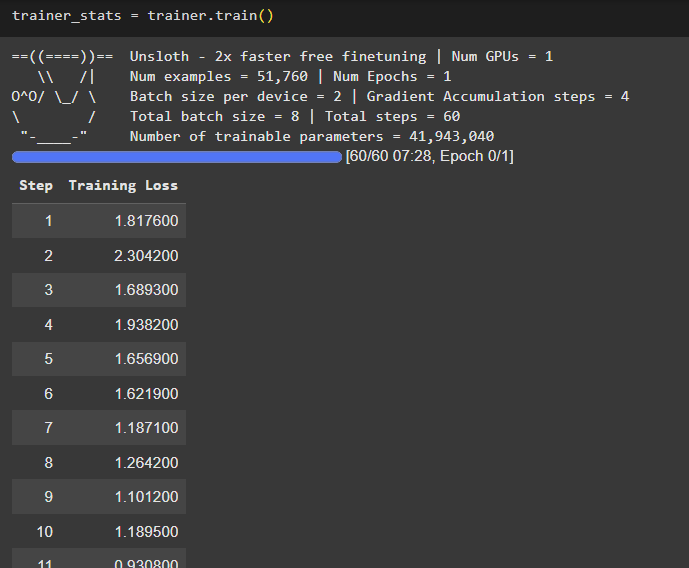Click the loss value 1.264200

tap(146, 463)
